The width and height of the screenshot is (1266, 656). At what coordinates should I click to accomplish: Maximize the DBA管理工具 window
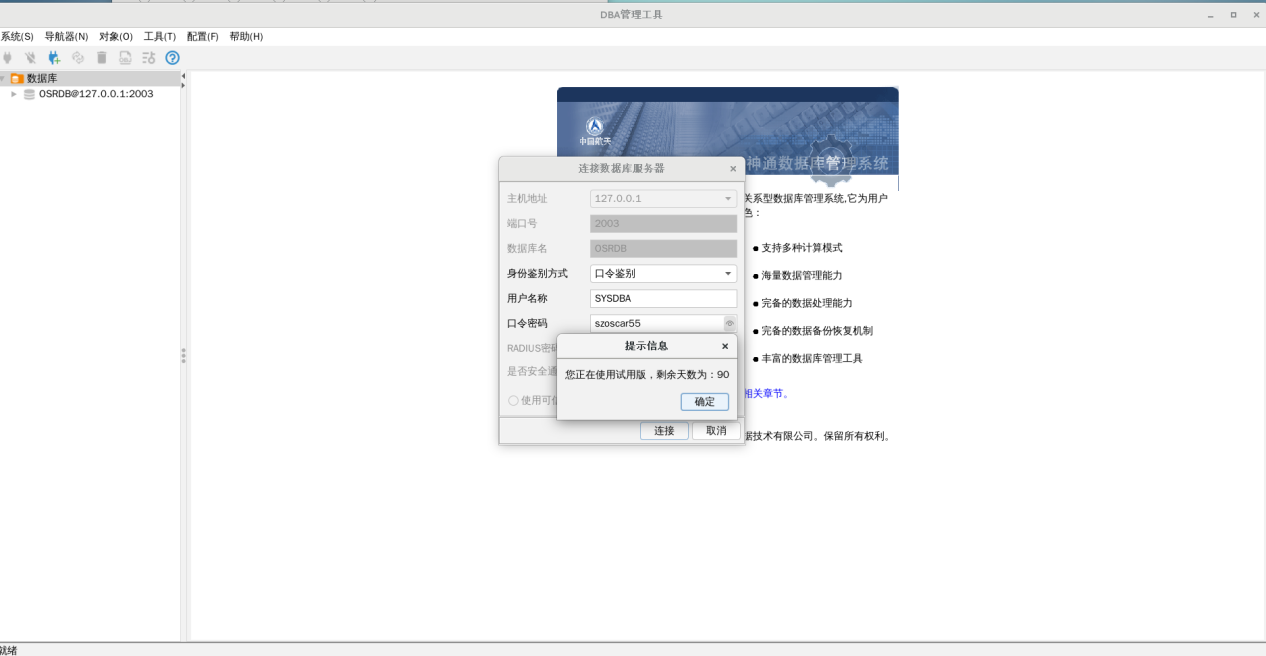(x=1233, y=15)
